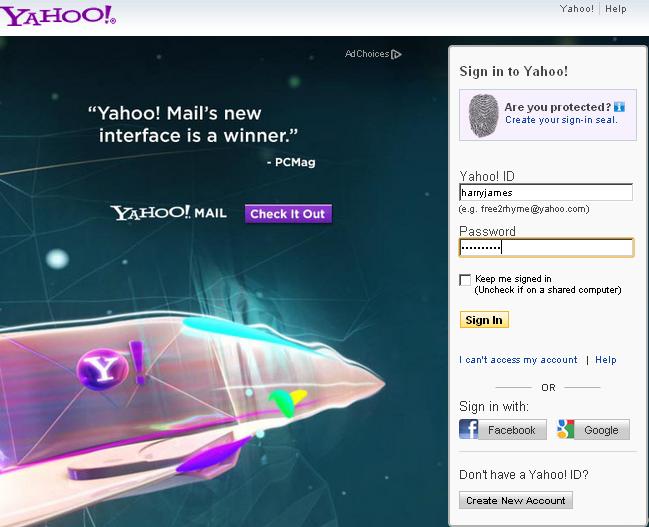Focus the Yahoo! ID input field
The width and height of the screenshot is (649, 527).
coord(546,193)
